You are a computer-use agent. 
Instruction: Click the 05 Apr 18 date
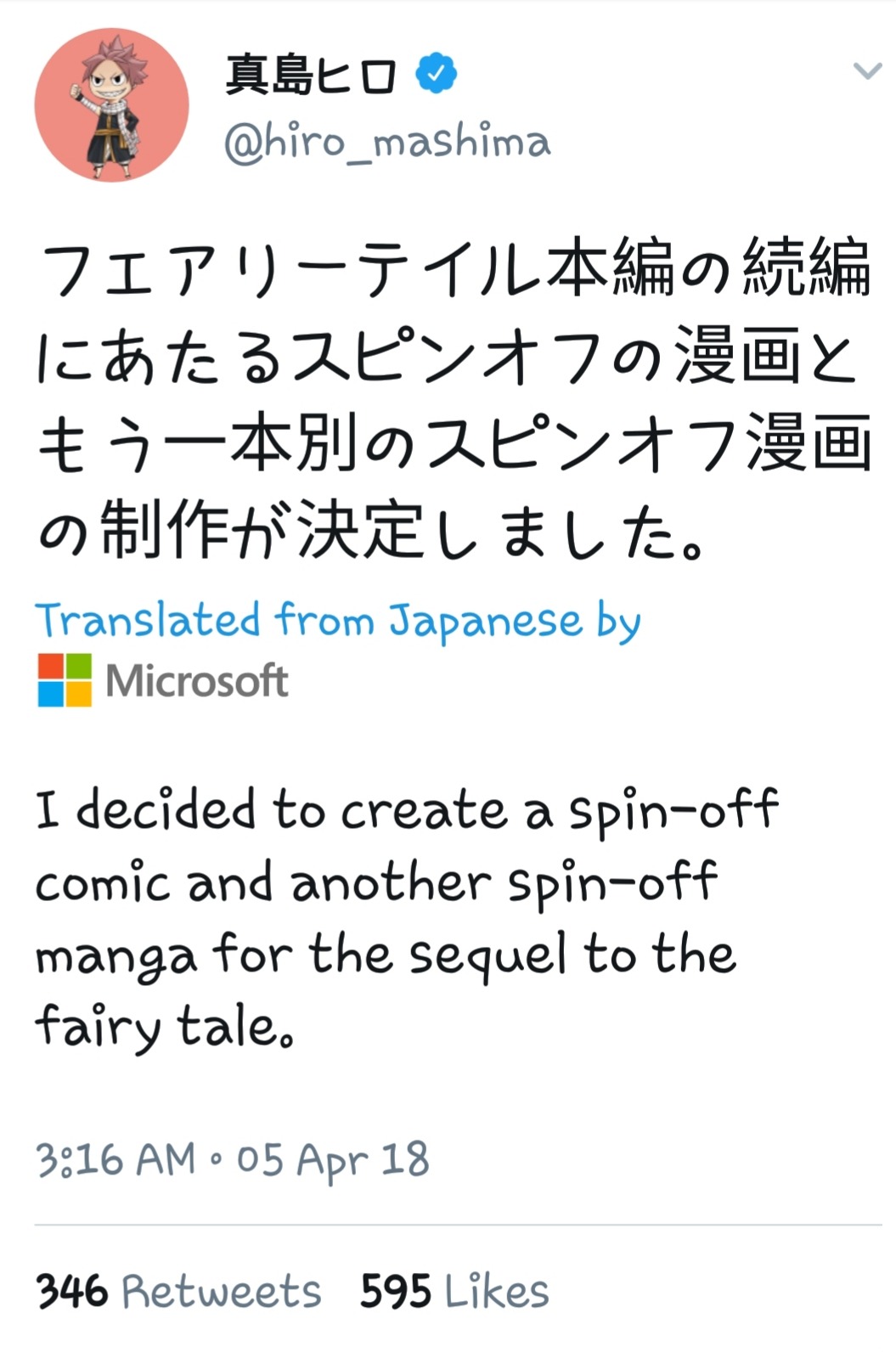point(333,1160)
